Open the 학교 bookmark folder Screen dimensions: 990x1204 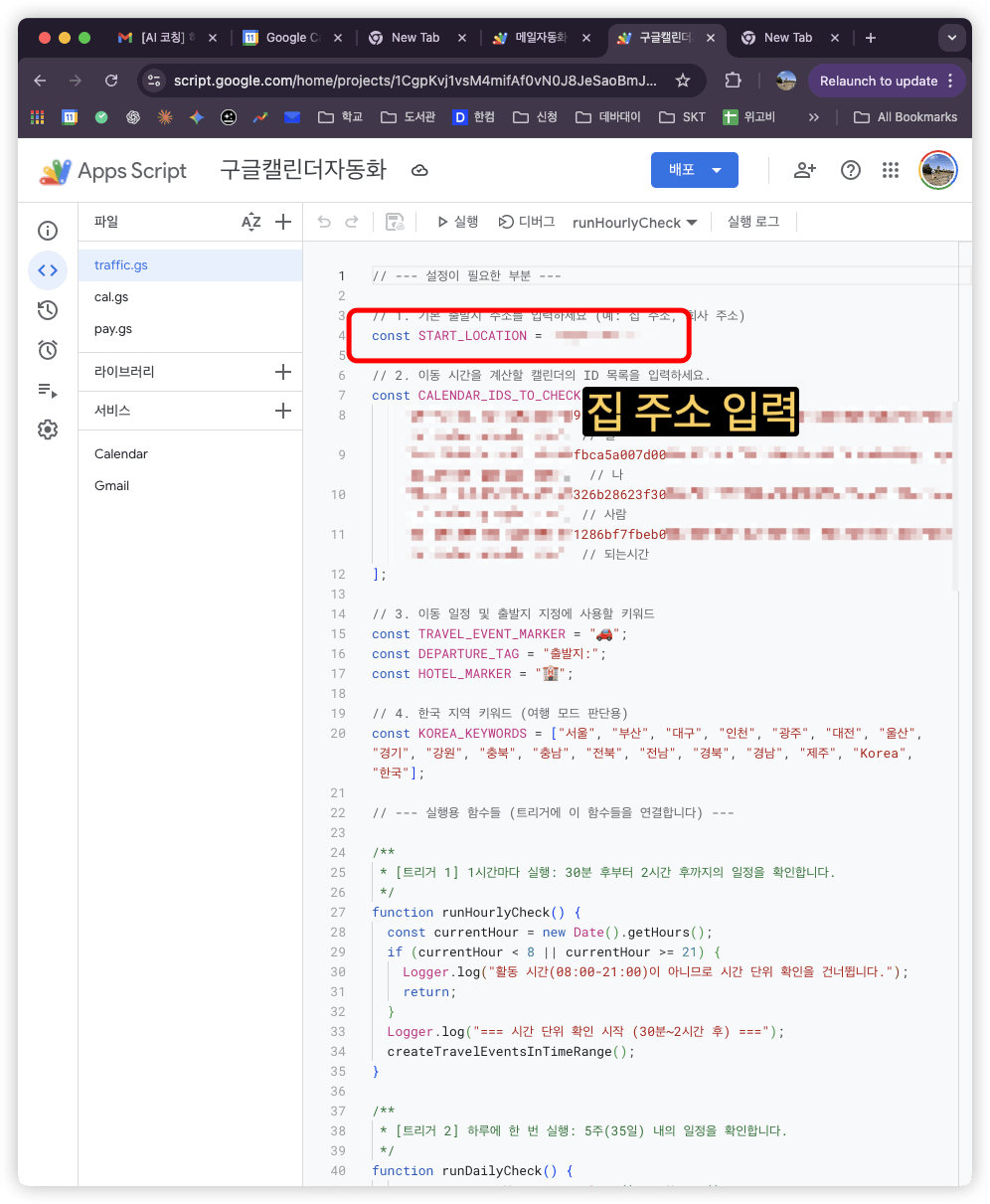pos(341,117)
